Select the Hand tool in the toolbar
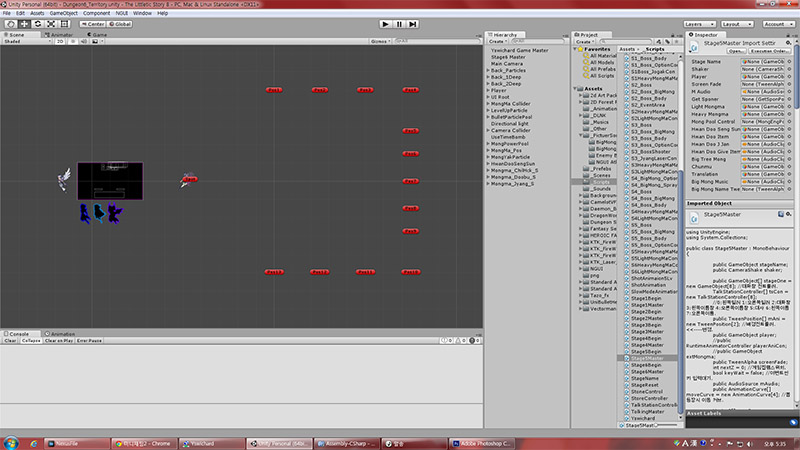800x450 pixels. [x=10, y=24]
